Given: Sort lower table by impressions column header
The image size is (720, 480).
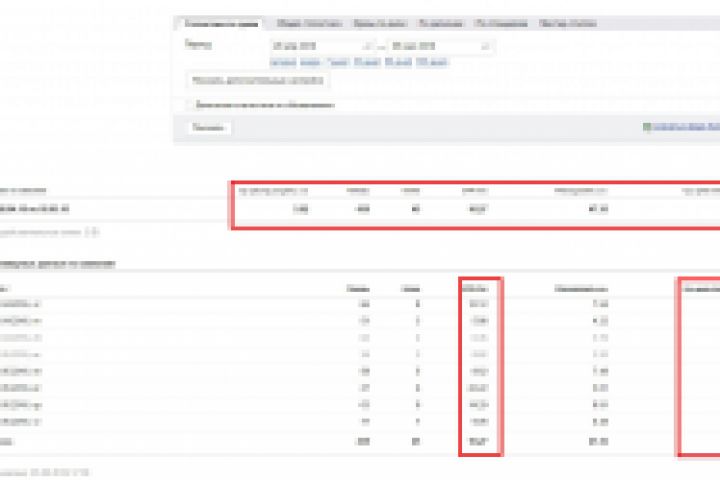Looking at the screenshot, I should click(358, 289).
